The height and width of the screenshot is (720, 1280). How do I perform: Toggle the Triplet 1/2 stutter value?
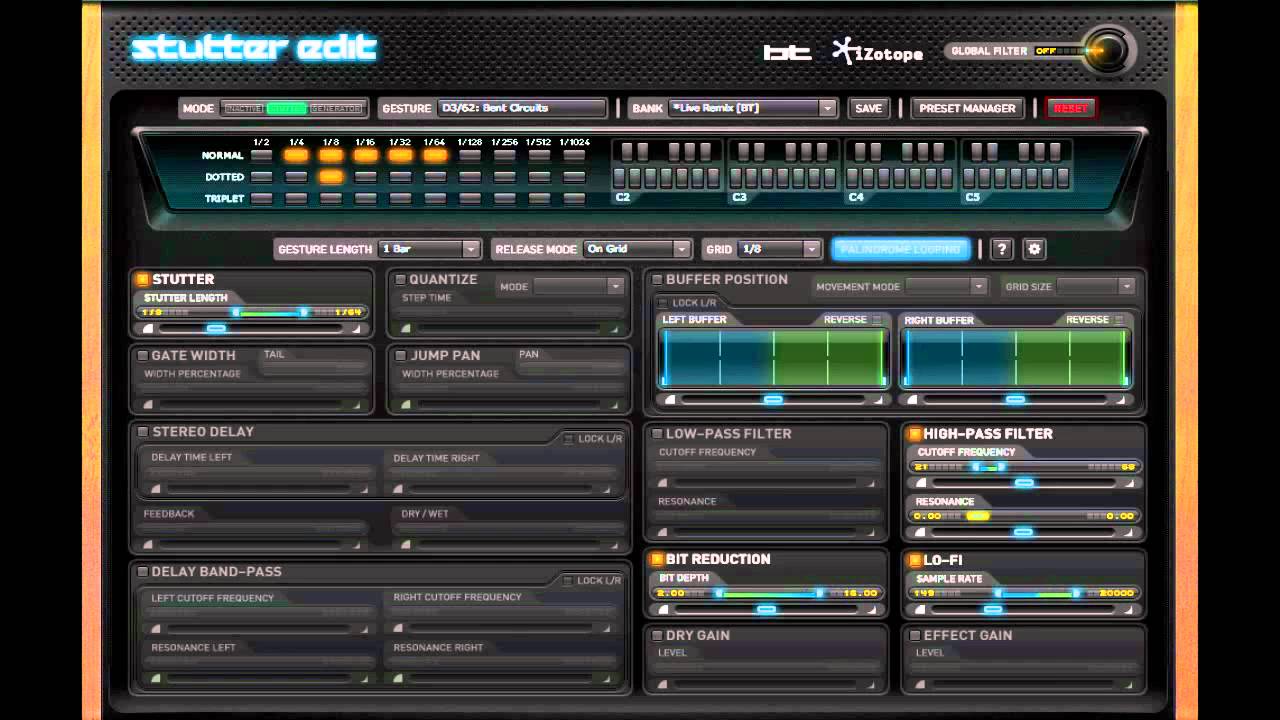point(261,199)
